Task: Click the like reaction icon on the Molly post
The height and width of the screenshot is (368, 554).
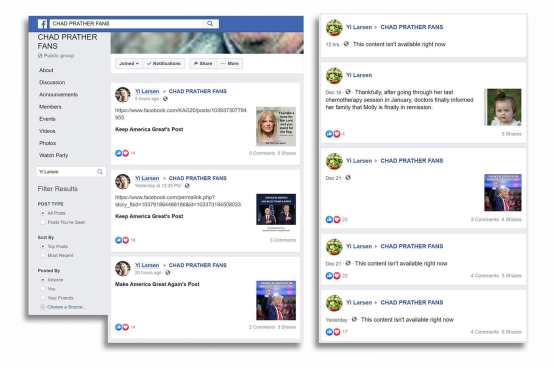Action: pyautogui.click(x=329, y=134)
